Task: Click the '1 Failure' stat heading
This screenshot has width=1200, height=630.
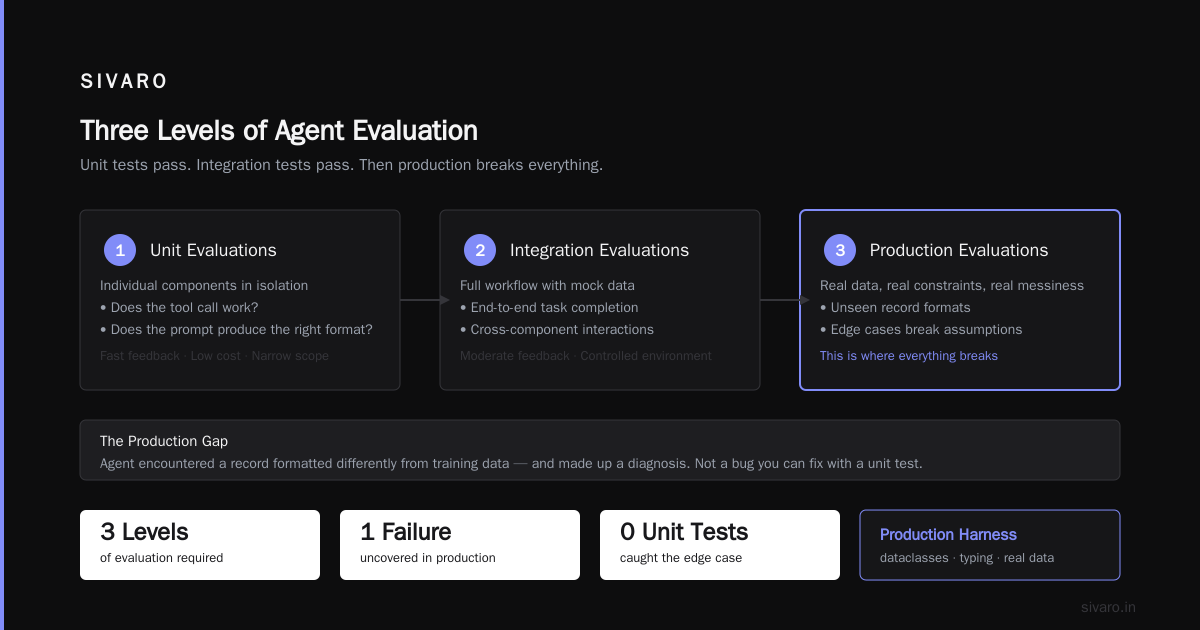Action: (x=405, y=532)
